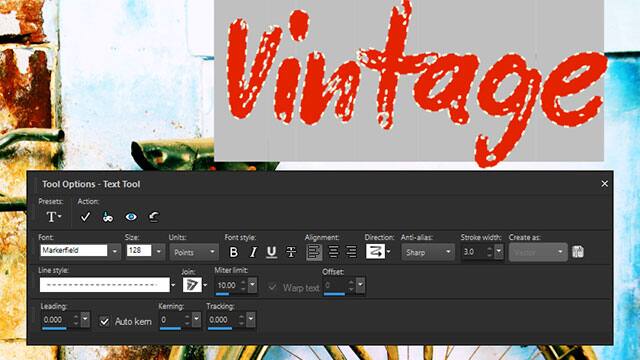This screenshot has height=360, width=640.
Task: Toggle the eye preview action icon
Action: [x=131, y=217]
